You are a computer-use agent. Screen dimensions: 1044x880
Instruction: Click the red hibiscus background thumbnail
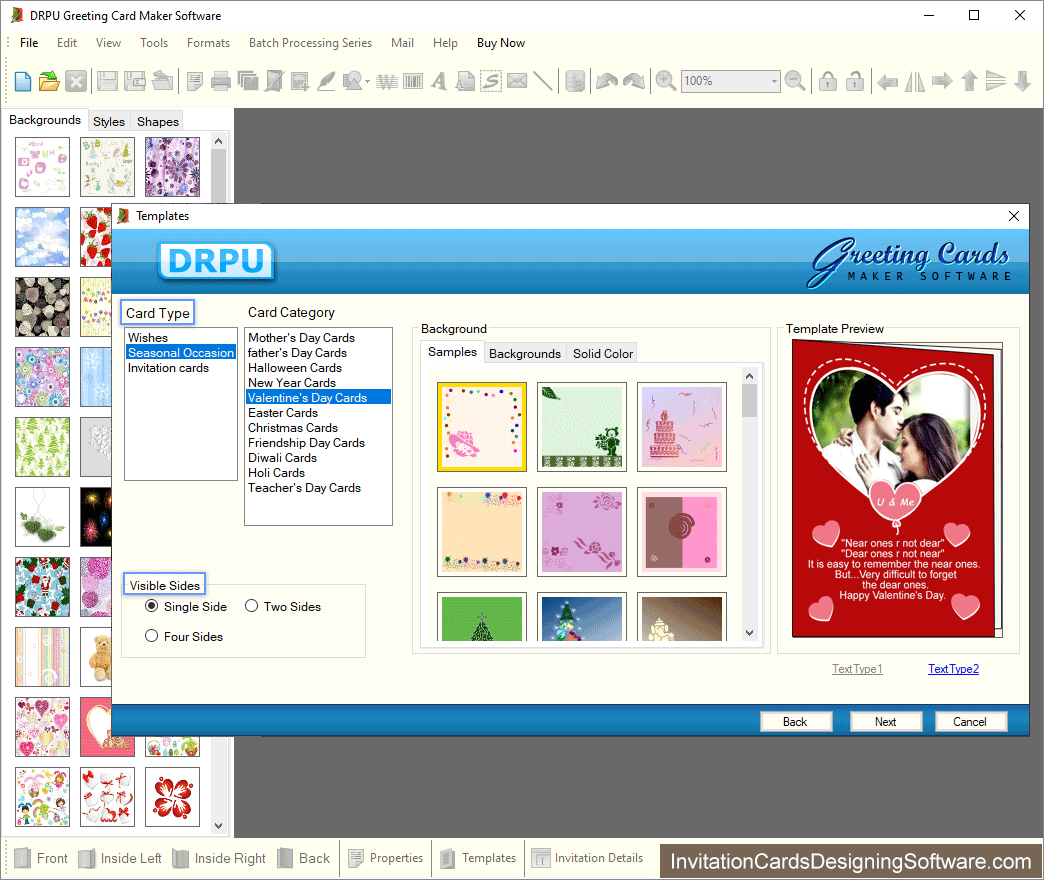coord(172,797)
